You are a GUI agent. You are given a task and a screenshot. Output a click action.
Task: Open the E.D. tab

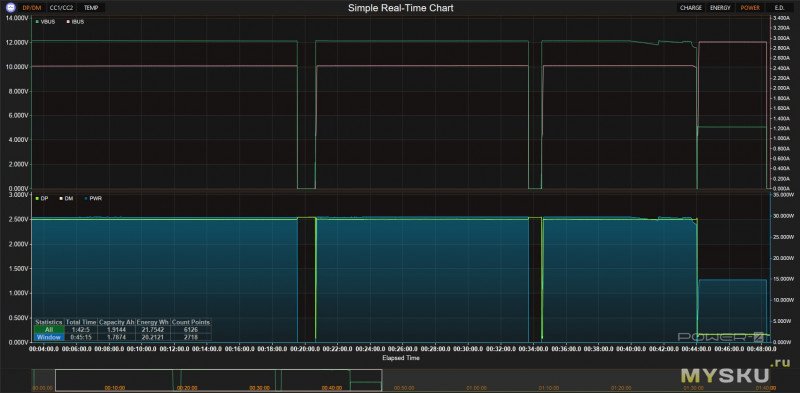click(x=779, y=8)
